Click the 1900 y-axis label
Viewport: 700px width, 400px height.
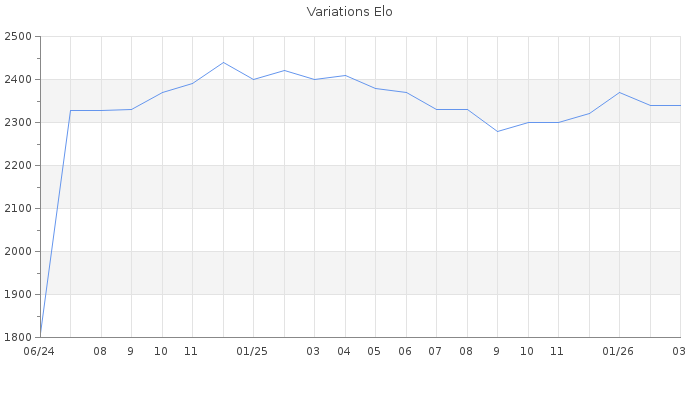tap(18, 295)
